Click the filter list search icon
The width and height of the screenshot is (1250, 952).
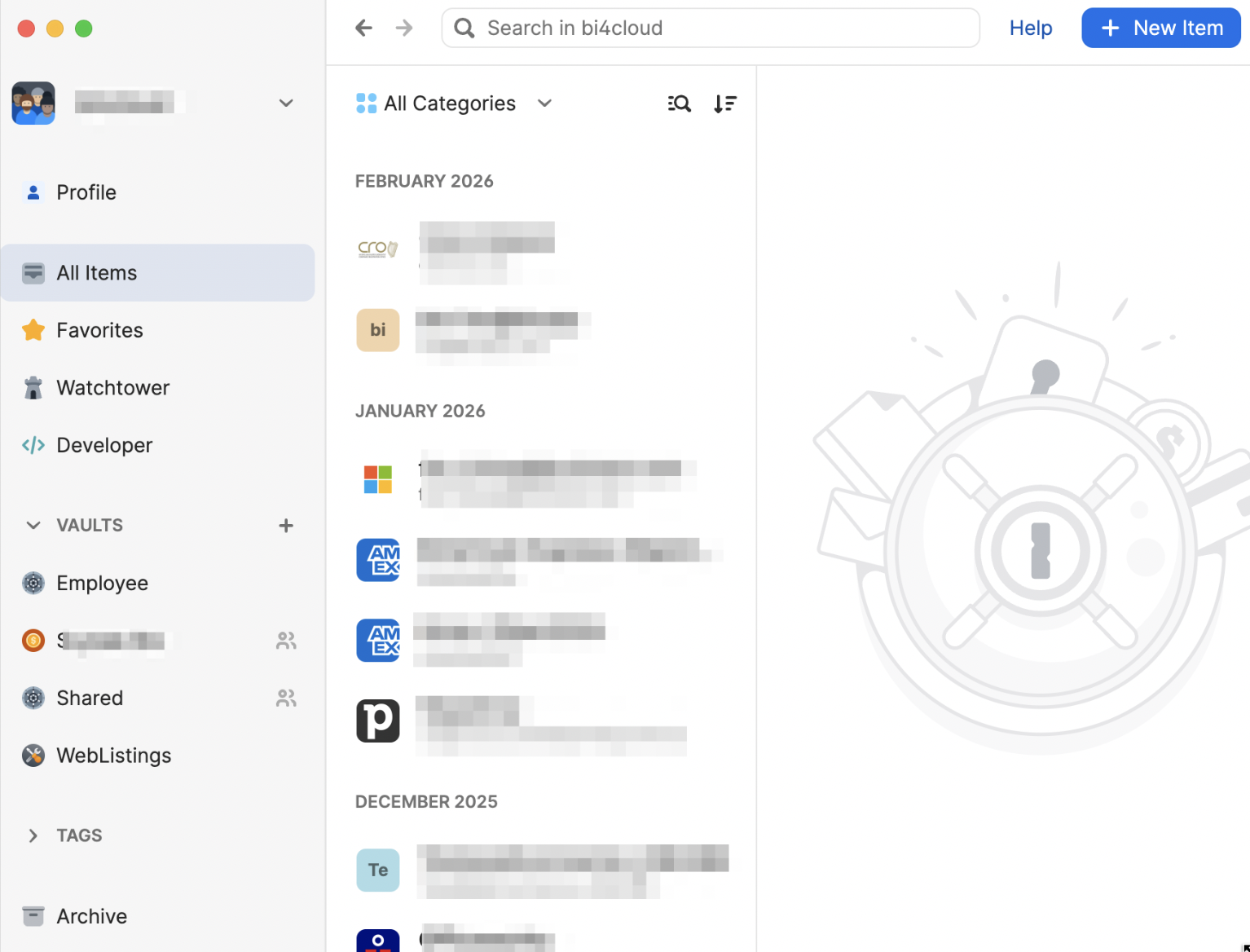click(x=680, y=104)
